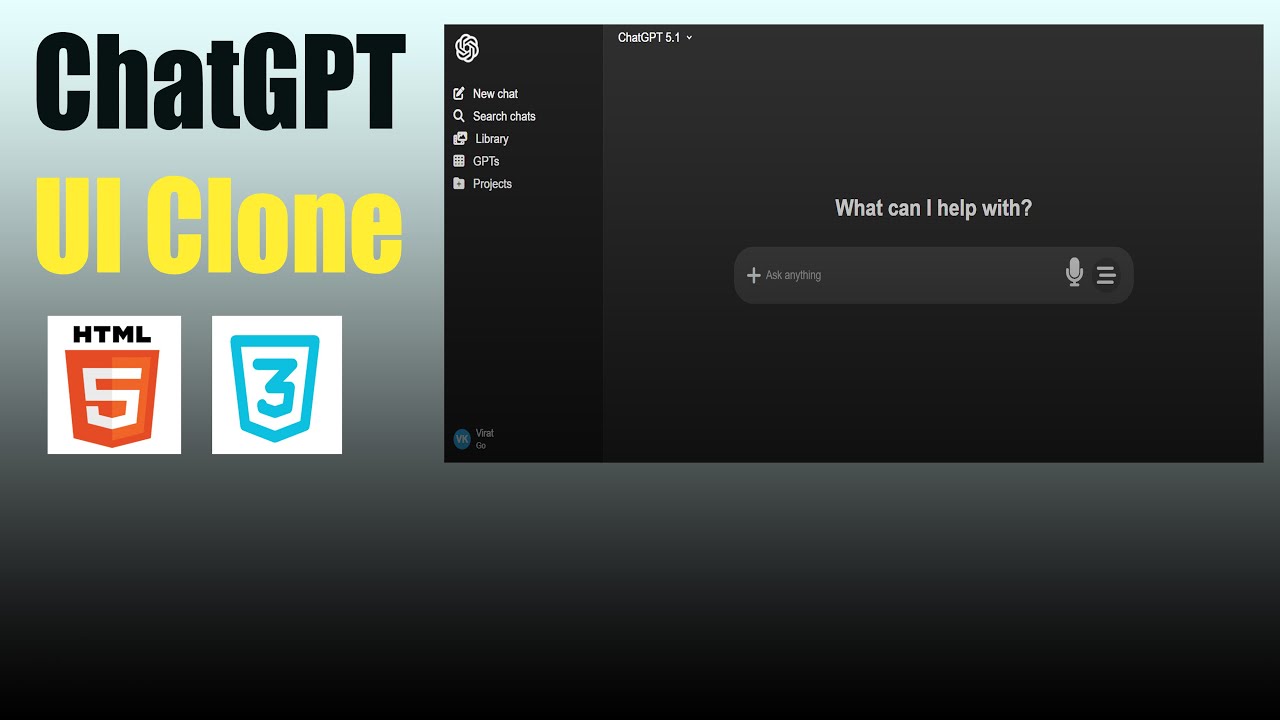
Task: Click the Library images icon
Action: [x=460, y=139]
